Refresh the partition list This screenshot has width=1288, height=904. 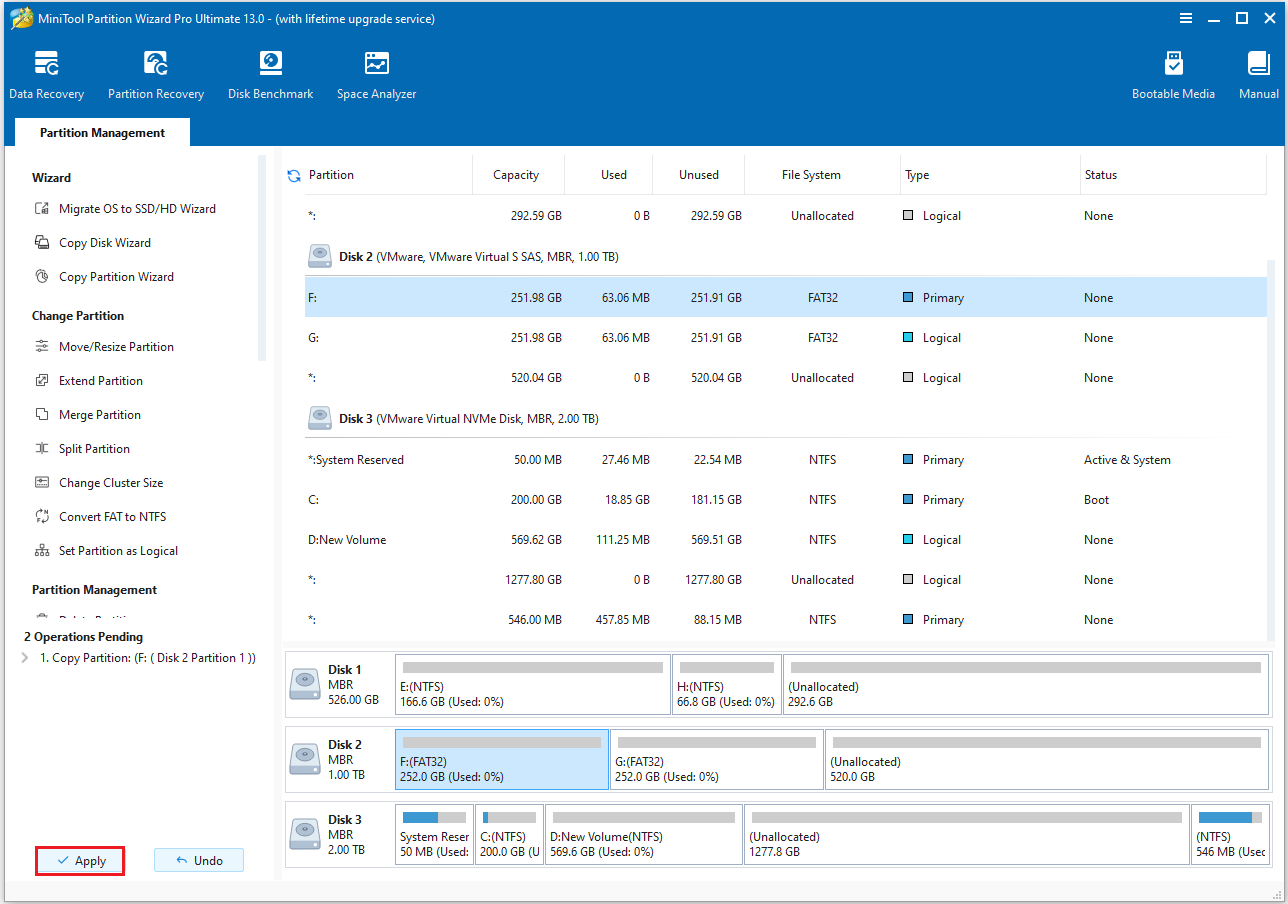coord(293,174)
